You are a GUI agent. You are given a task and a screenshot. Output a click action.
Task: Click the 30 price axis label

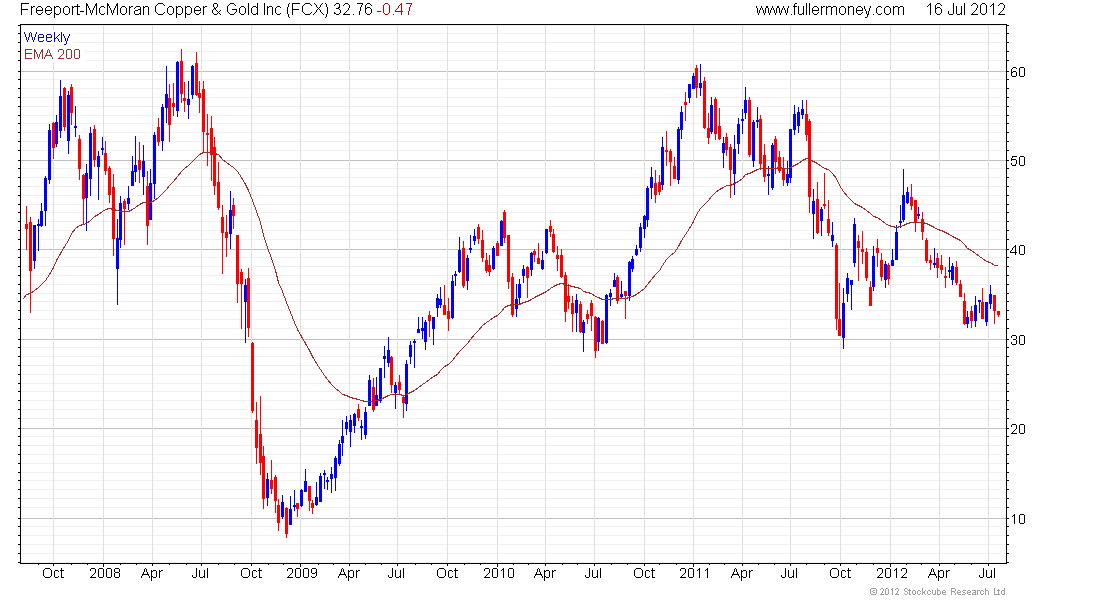1017,340
